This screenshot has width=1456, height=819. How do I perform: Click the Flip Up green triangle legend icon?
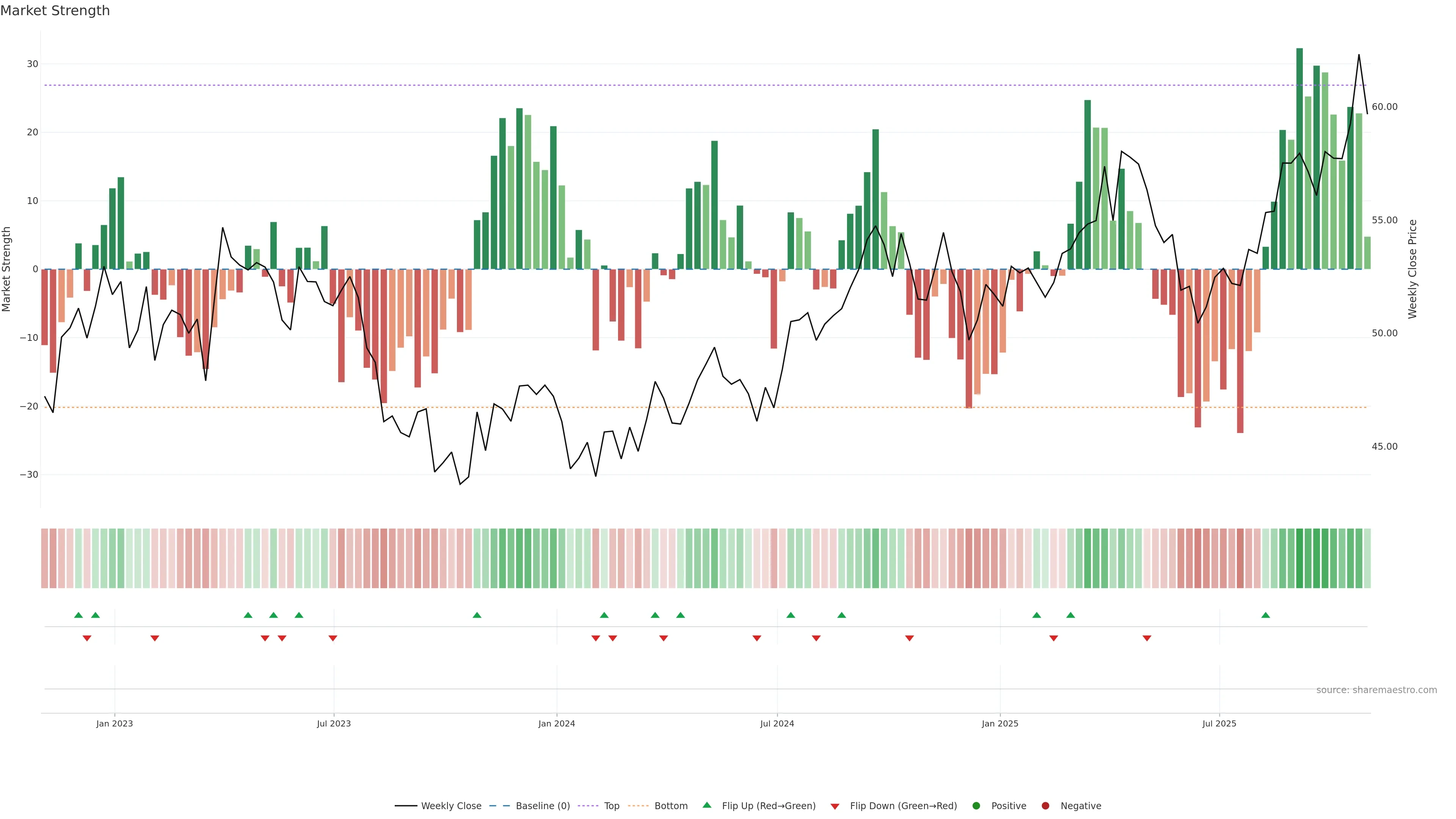coord(706,805)
